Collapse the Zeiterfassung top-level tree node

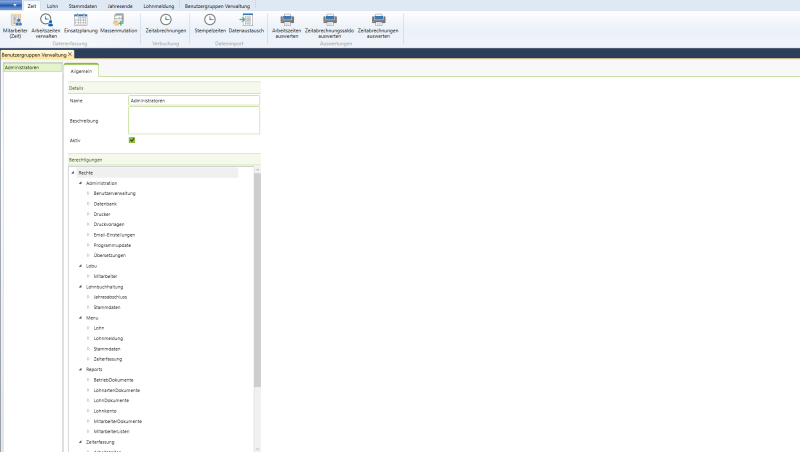(x=81, y=442)
